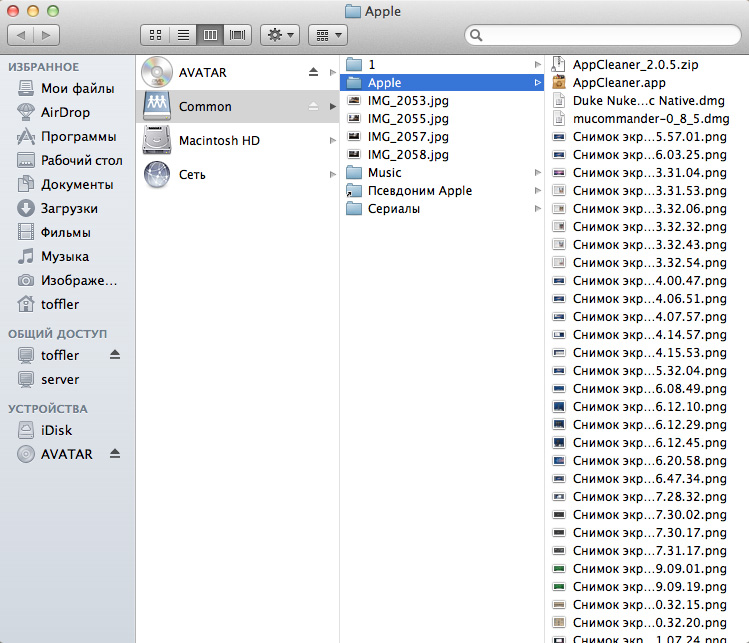Open the arrange items dropdown
Image resolution: width=749 pixels, height=643 pixels.
tap(327, 35)
